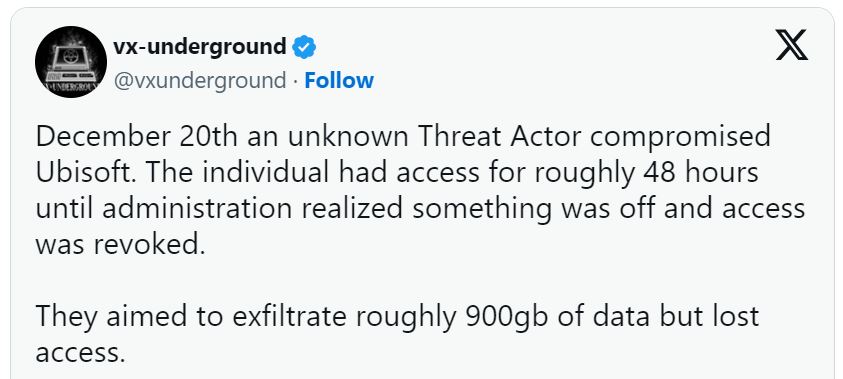Click the second paragraph about exfiltrating data
843x379 pixels.
pyautogui.click(x=397, y=334)
